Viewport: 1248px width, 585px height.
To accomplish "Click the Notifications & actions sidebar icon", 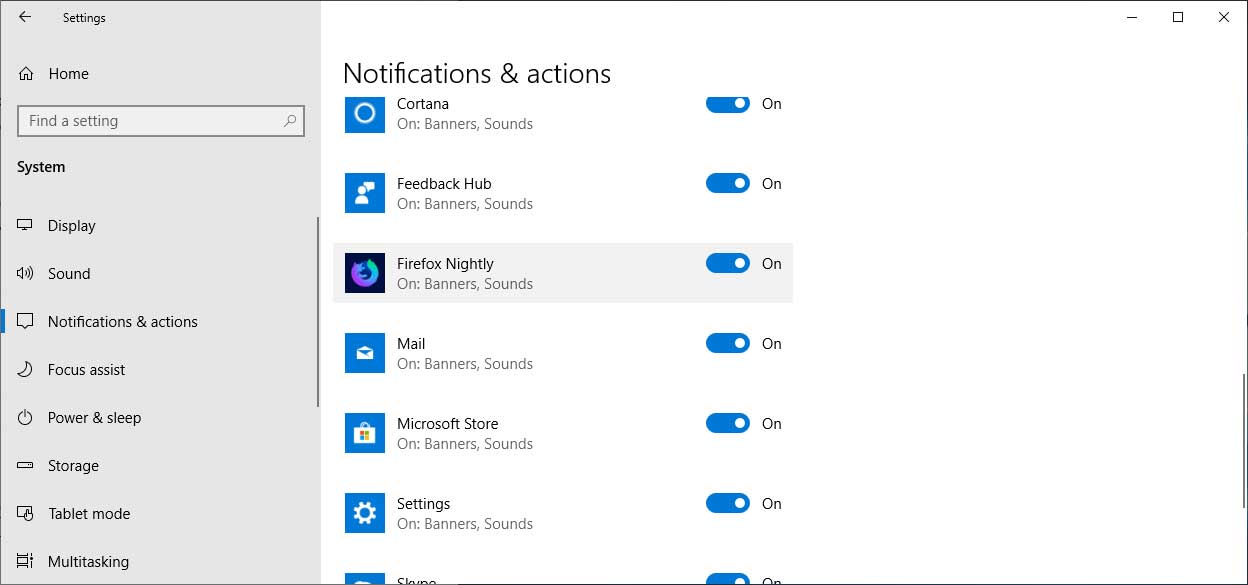I will tap(26, 322).
